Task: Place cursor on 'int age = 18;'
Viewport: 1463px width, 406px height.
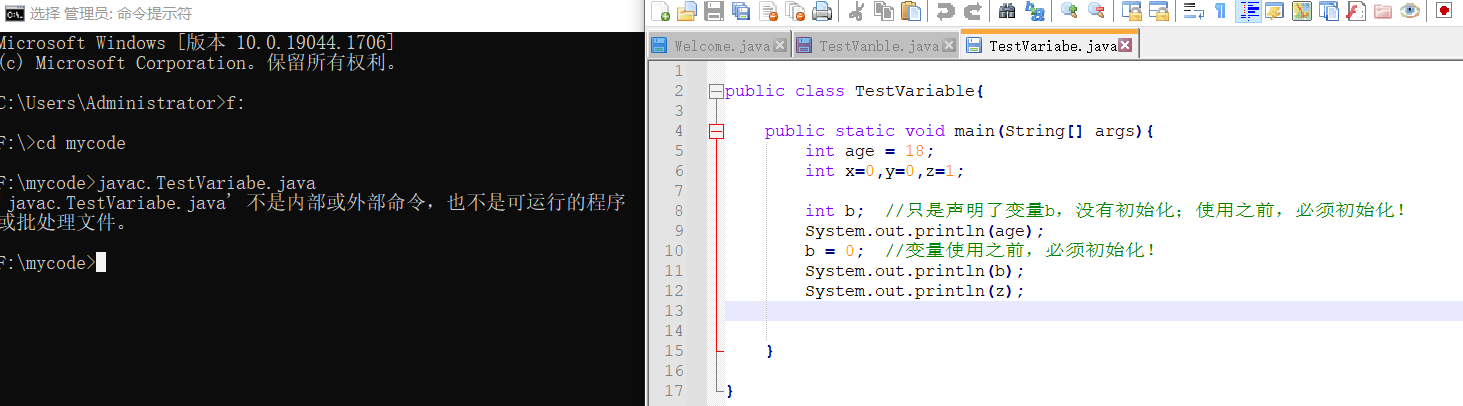Action: pyautogui.click(x=869, y=151)
